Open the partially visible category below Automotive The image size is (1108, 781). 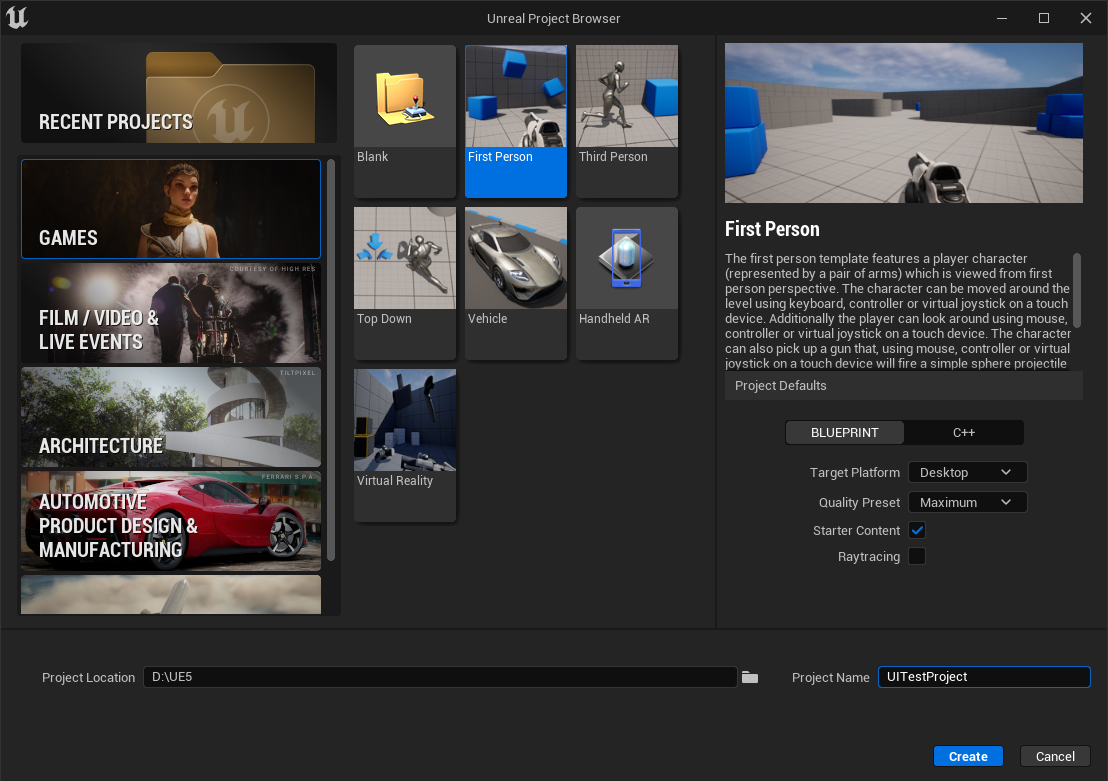pos(171,594)
